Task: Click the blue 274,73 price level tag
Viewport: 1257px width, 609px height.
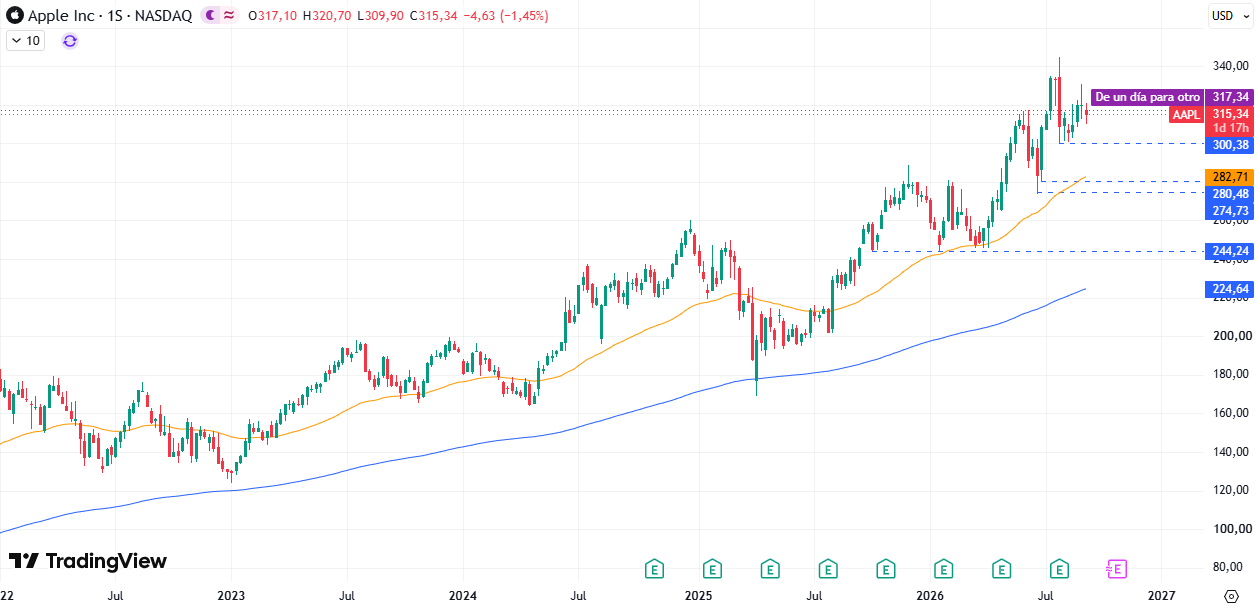Action: (x=1230, y=211)
